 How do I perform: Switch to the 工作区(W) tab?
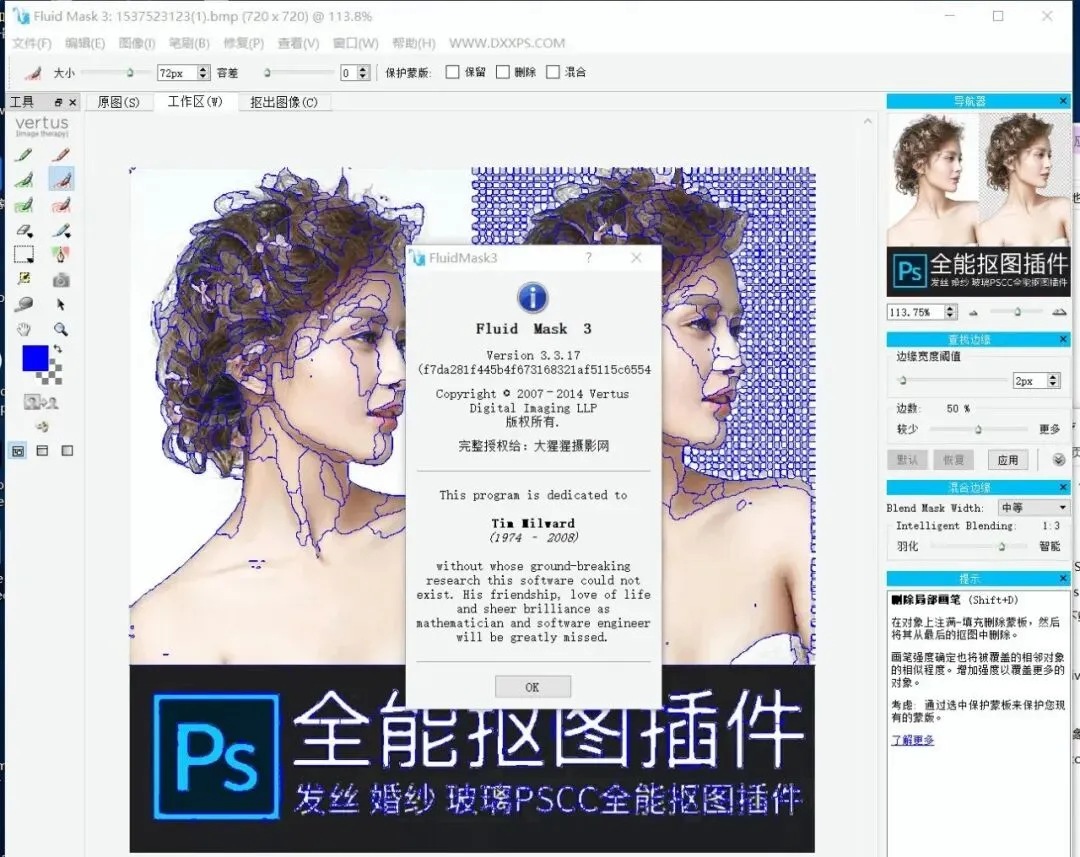pos(195,101)
